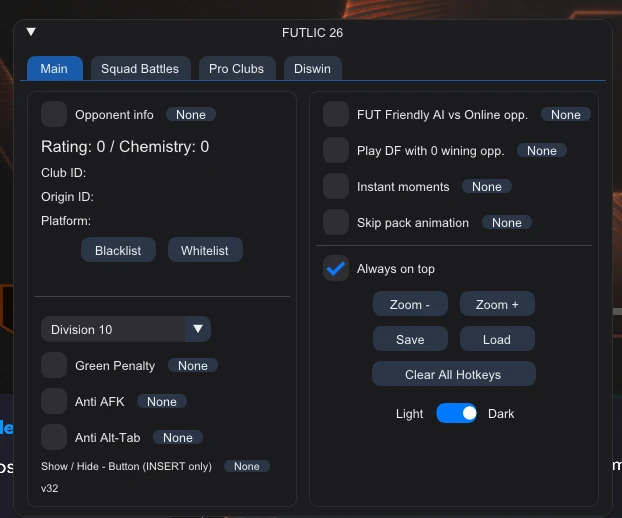
Task: Enable the Opponent info checkbox
Action: pos(54,114)
